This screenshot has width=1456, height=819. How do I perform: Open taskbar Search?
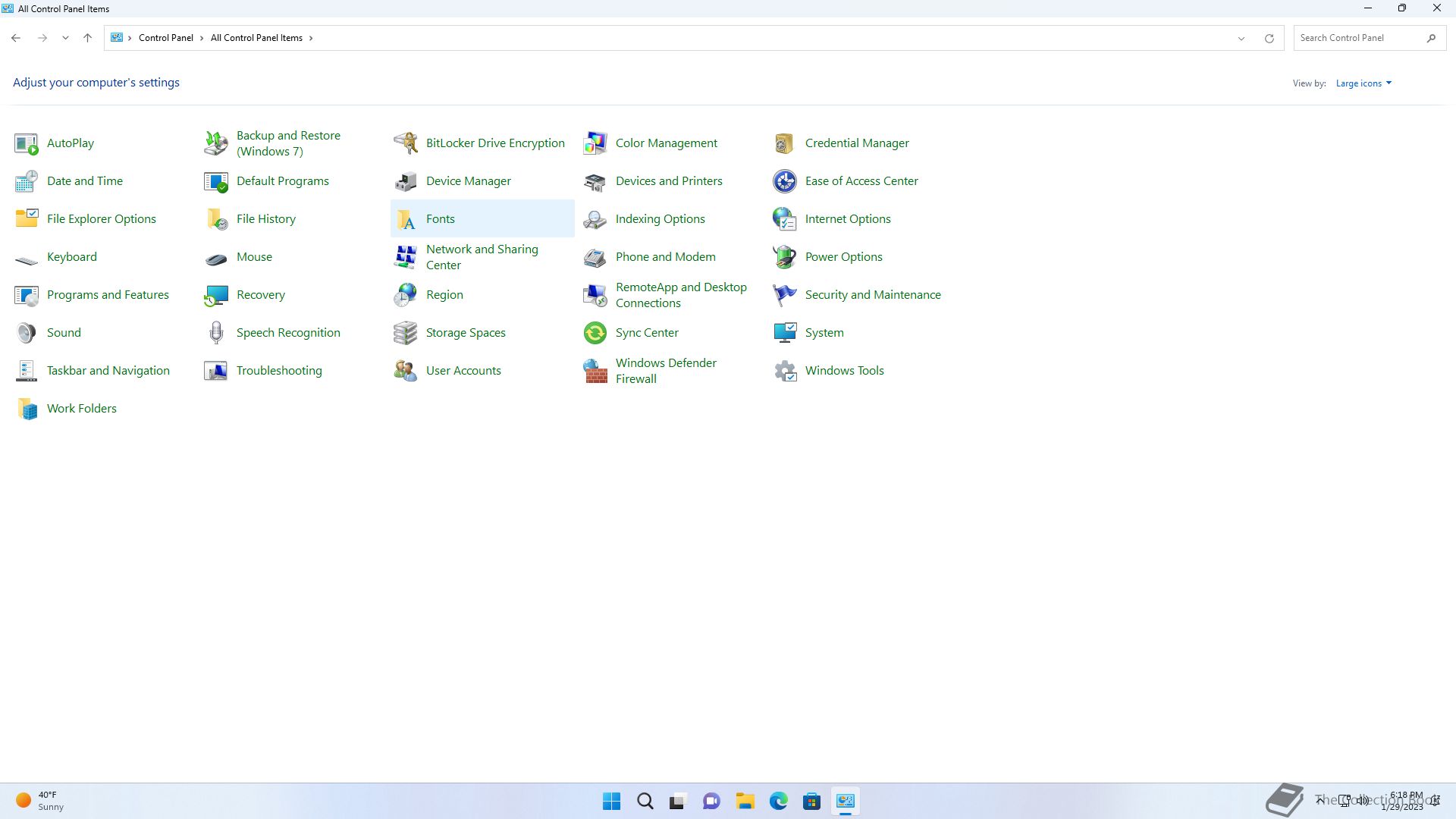coord(645,802)
